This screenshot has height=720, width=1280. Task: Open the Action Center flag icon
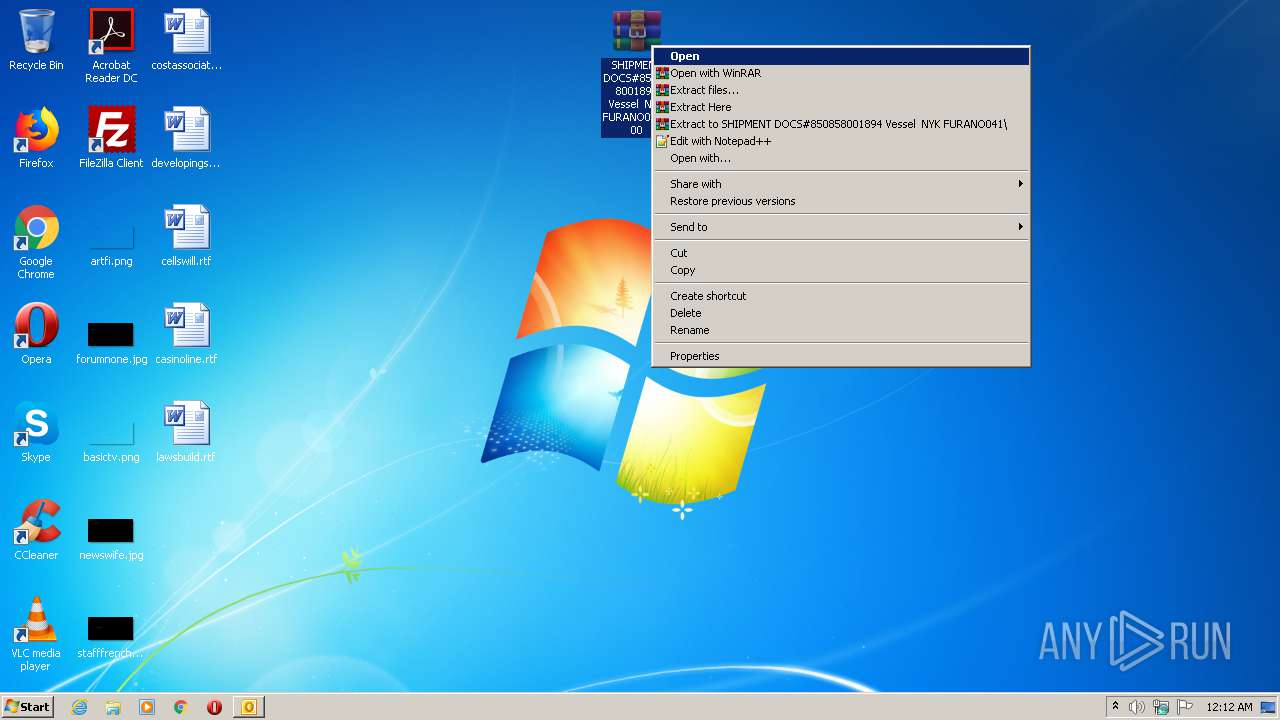tap(1185, 707)
